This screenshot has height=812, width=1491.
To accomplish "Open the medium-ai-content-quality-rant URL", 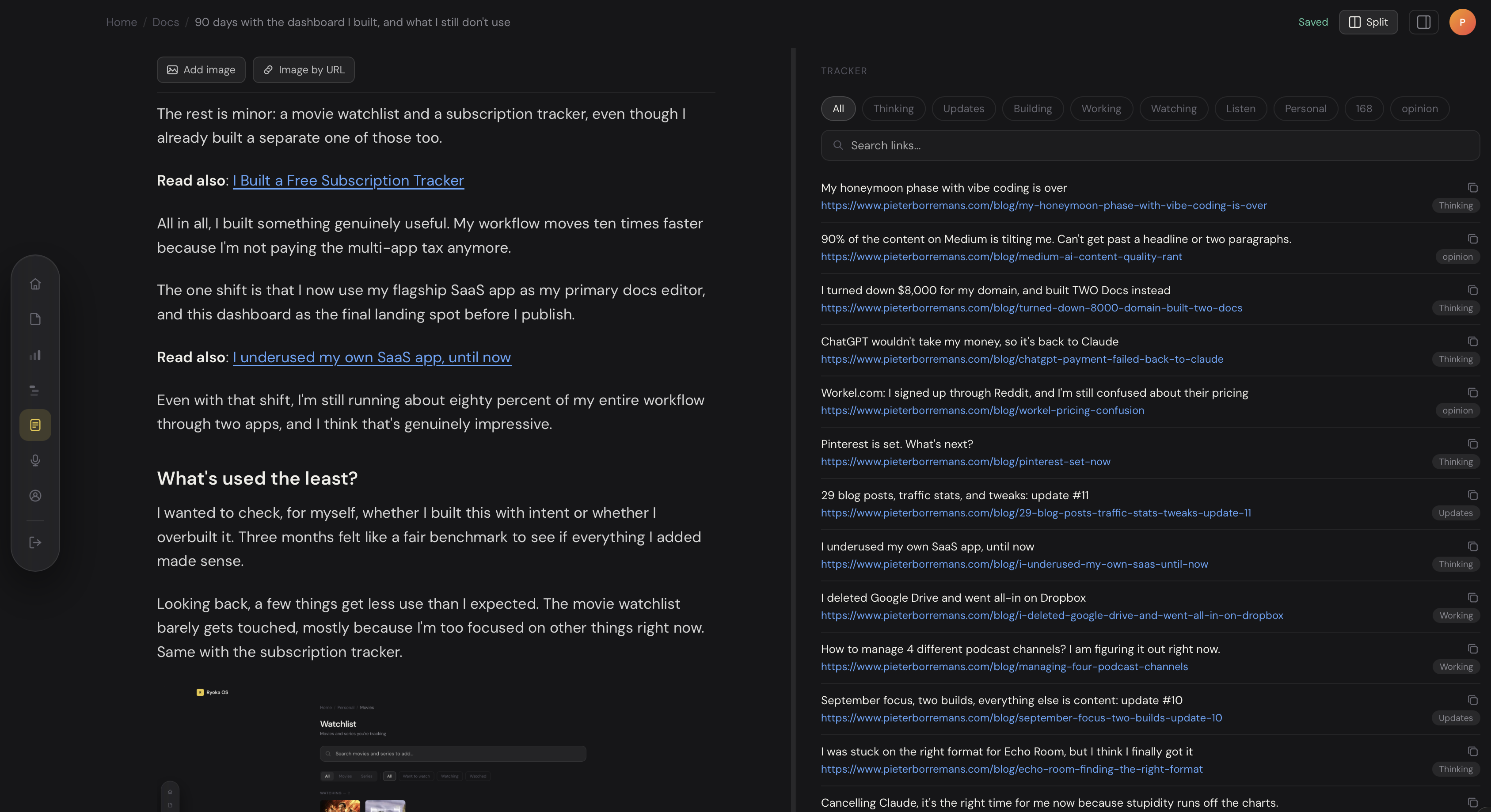I will coord(1001,256).
